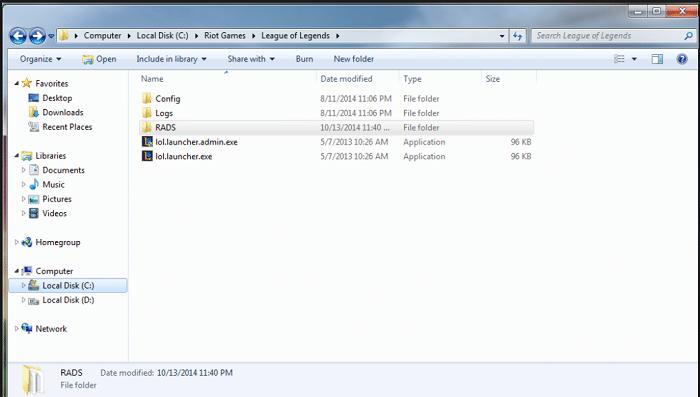Expand the Pictures library
The image size is (700, 397).
[x=24, y=199]
